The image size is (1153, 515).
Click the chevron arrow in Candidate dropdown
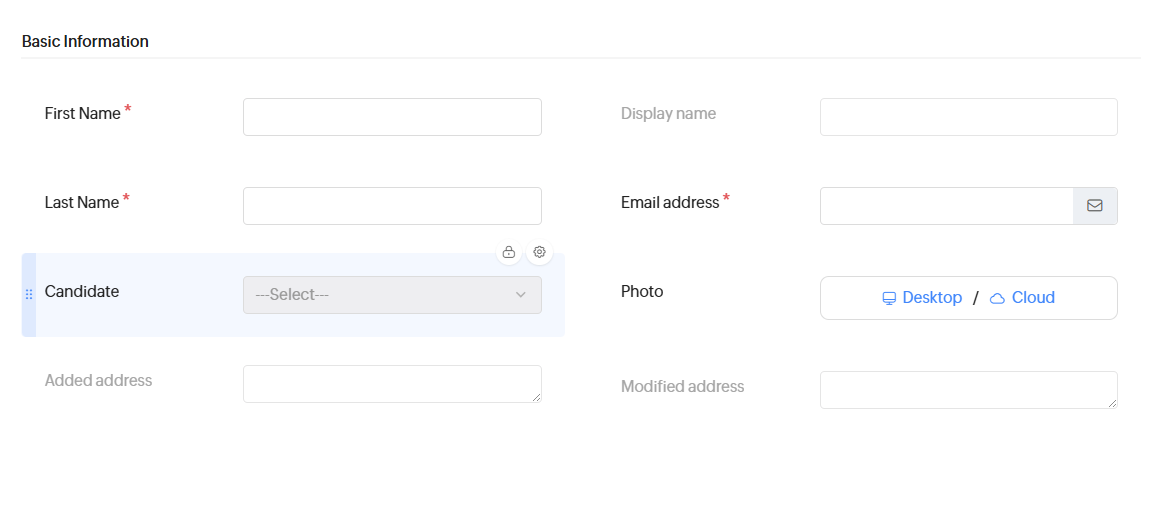pos(520,295)
